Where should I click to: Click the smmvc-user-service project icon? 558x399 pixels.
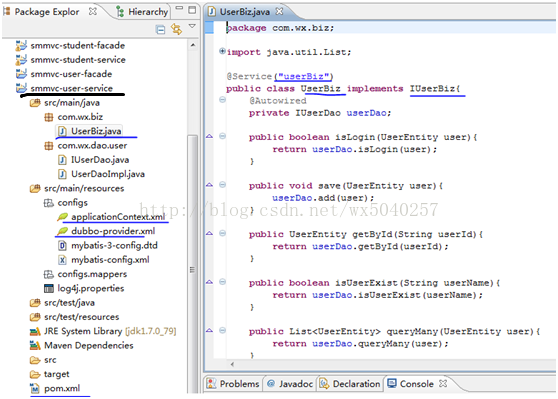pyautogui.click(x=21, y=88)
